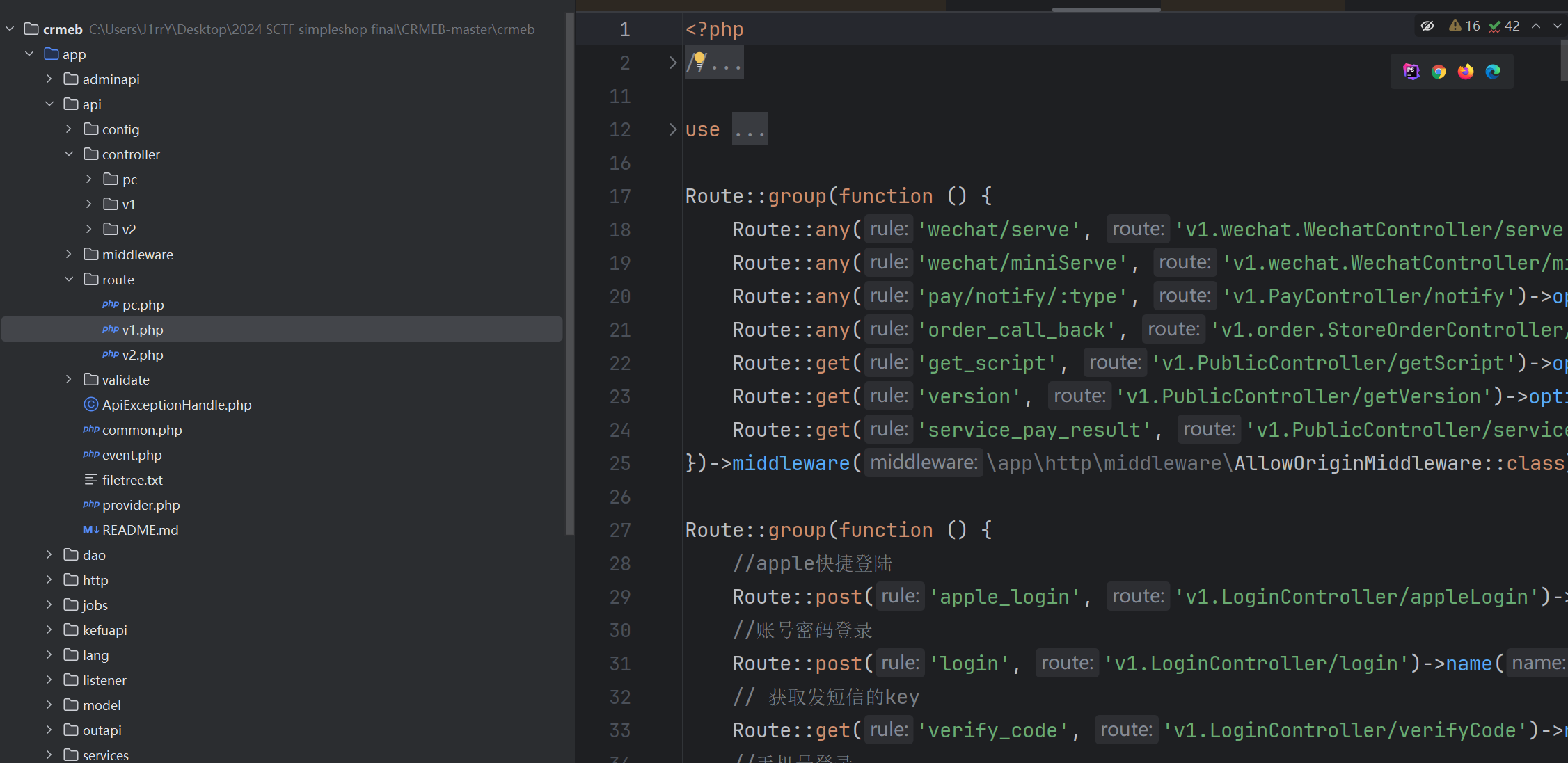Click the adminapi folder icon

71,79
